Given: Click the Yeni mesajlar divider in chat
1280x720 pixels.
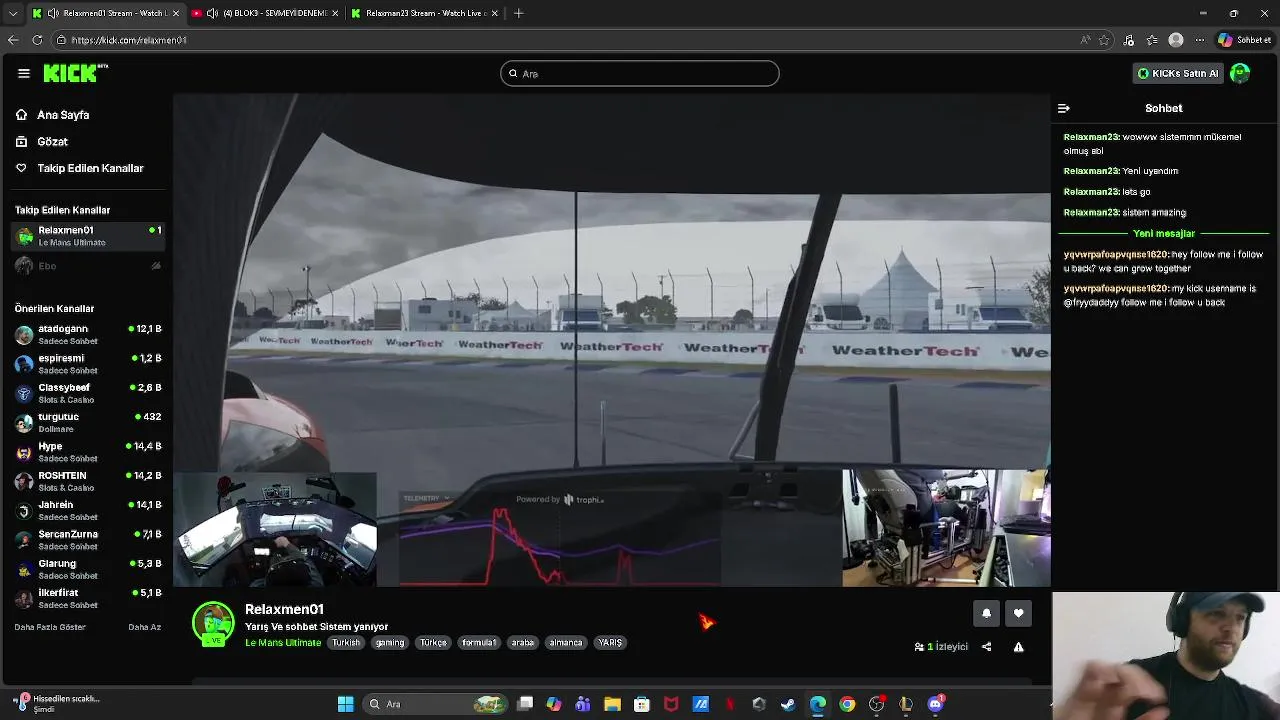Looking at the screenshot, I should 1164,233.
